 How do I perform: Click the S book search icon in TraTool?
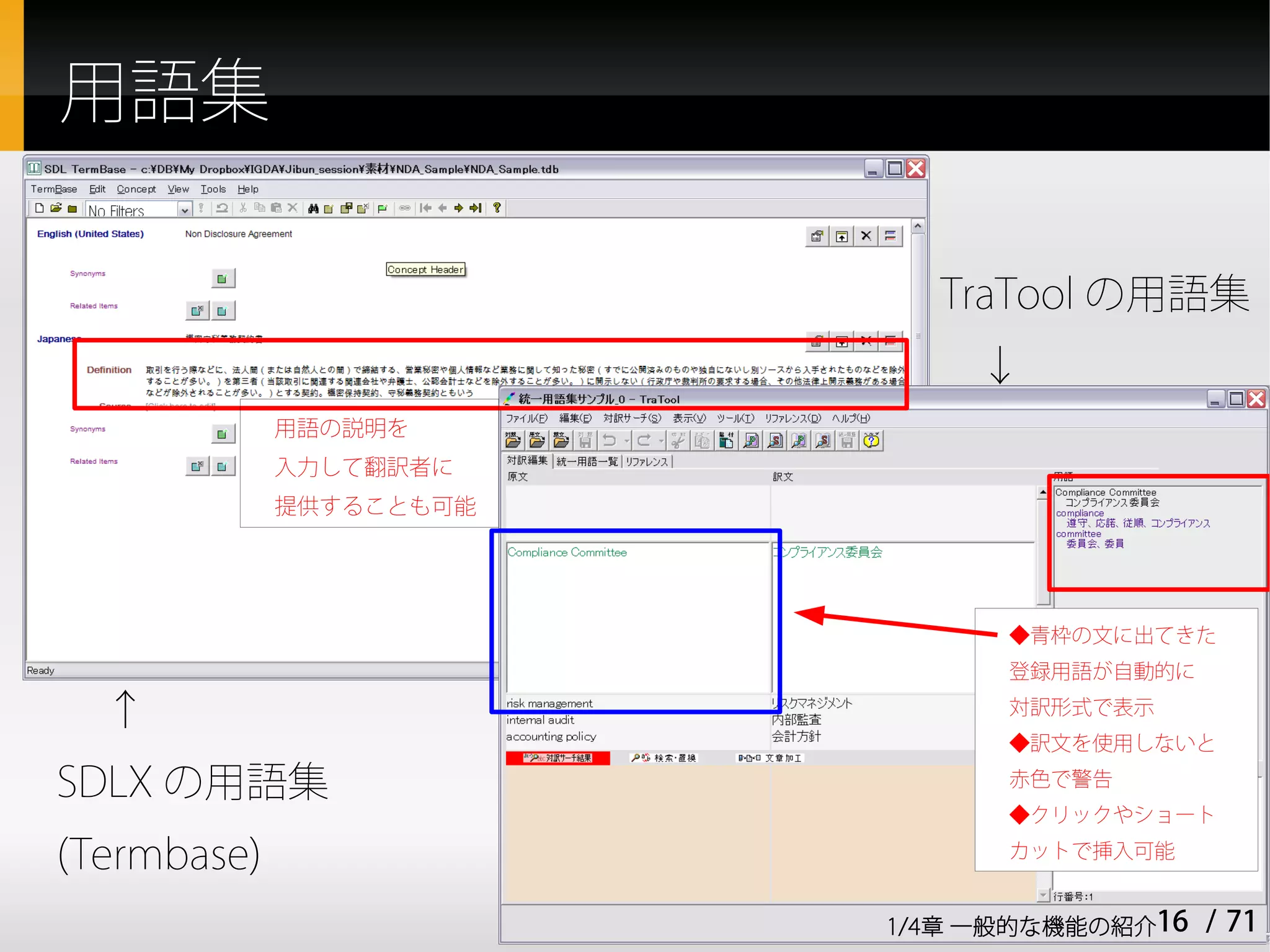tap(823, 440)
